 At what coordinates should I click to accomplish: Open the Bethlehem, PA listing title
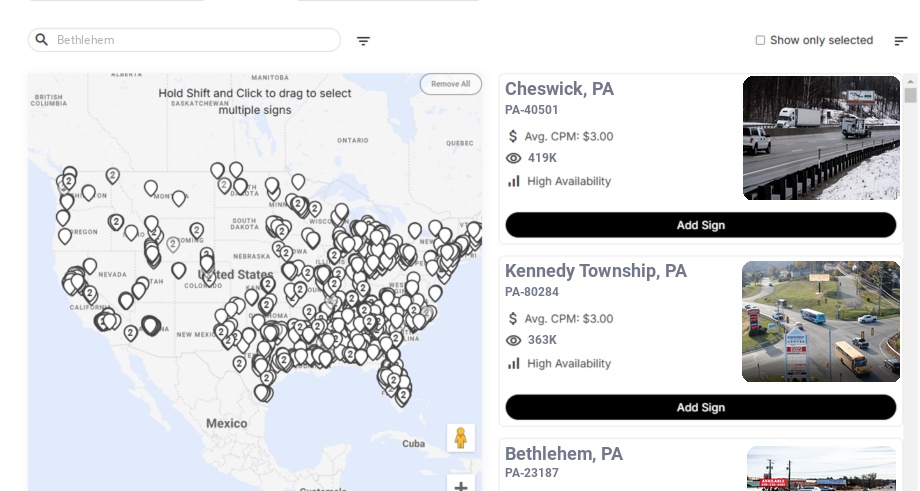[563, 454]
